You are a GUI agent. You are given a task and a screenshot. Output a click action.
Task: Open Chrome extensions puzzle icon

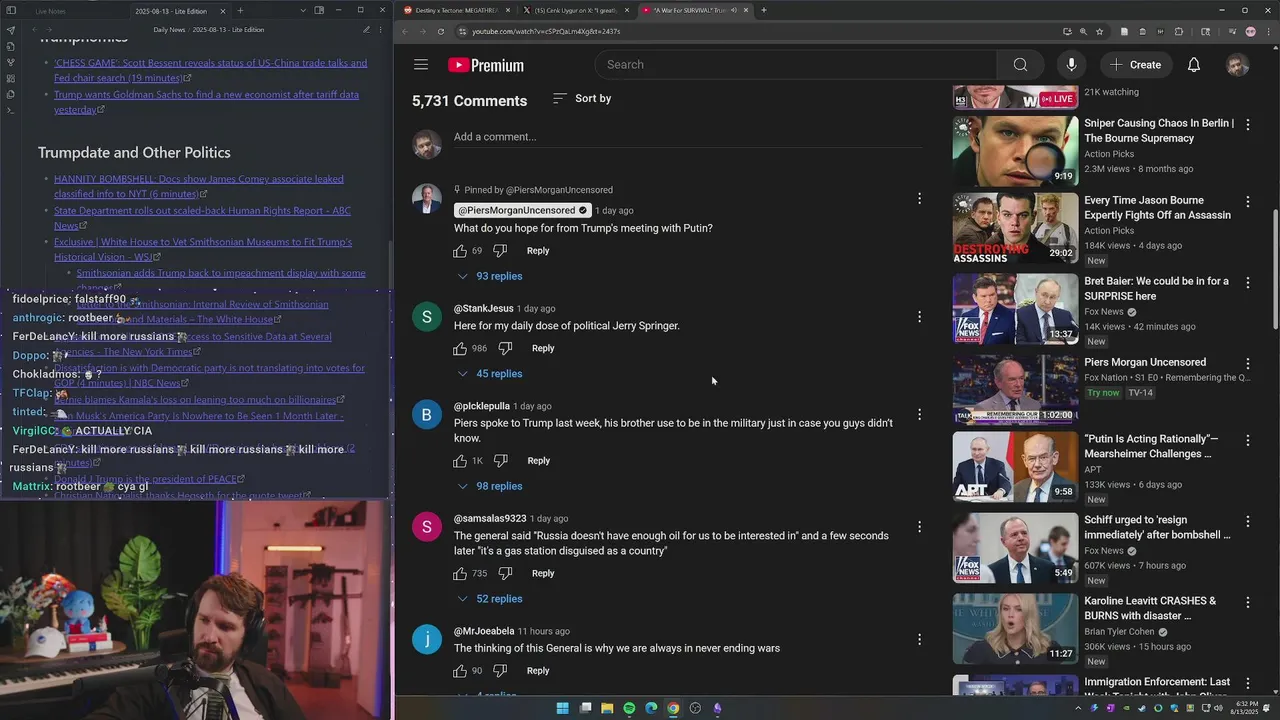pos(1178,31)
